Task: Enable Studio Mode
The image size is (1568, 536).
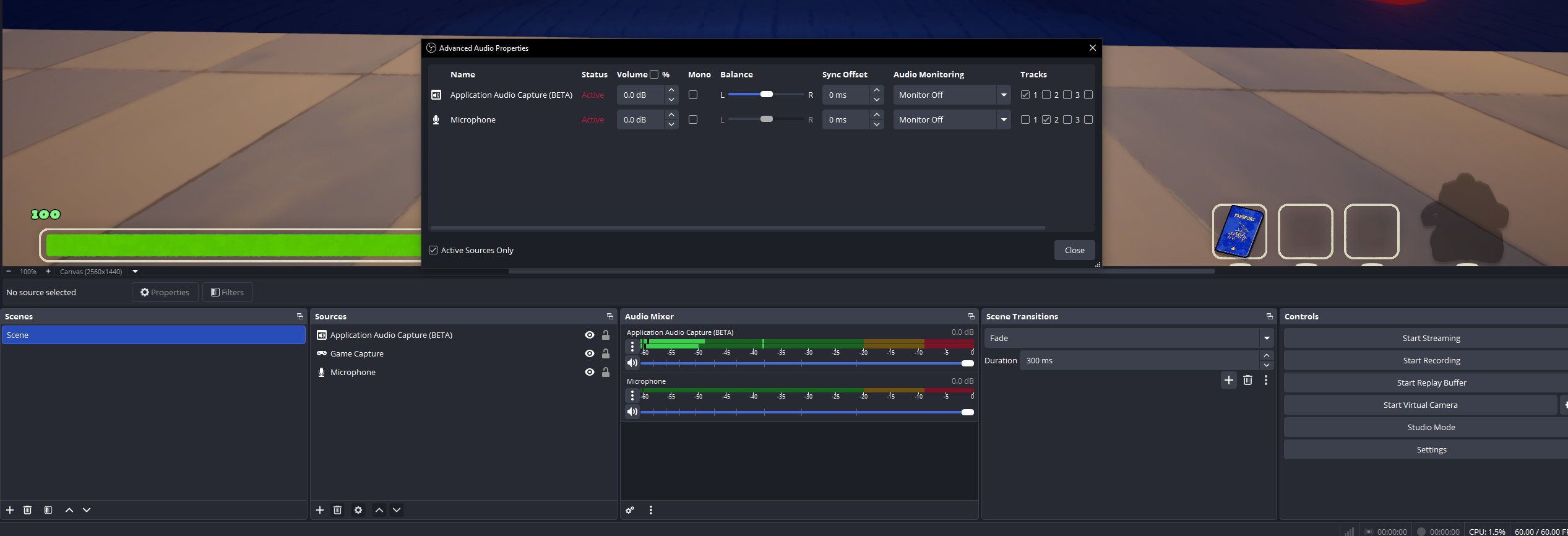Action: (x=1431, y=427)
